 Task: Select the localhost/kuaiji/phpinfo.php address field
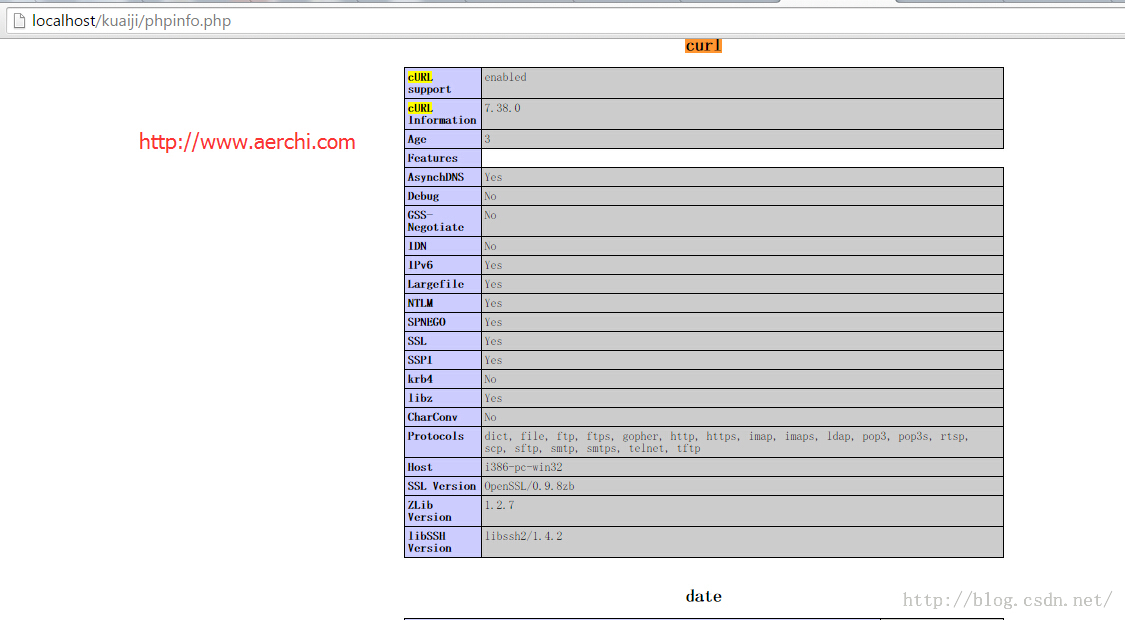pos(565,21)
